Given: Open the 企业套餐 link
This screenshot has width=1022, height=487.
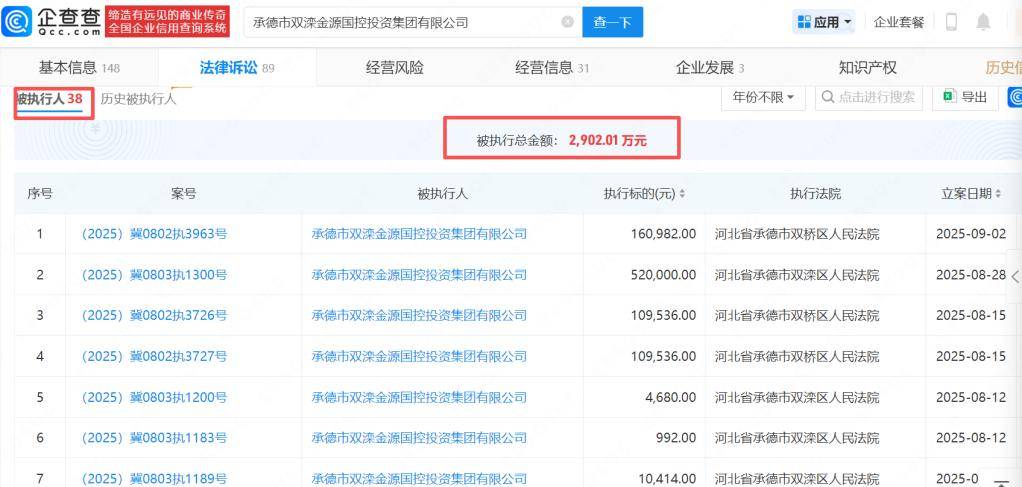Looking at the screenshot, I should (899, 22).
